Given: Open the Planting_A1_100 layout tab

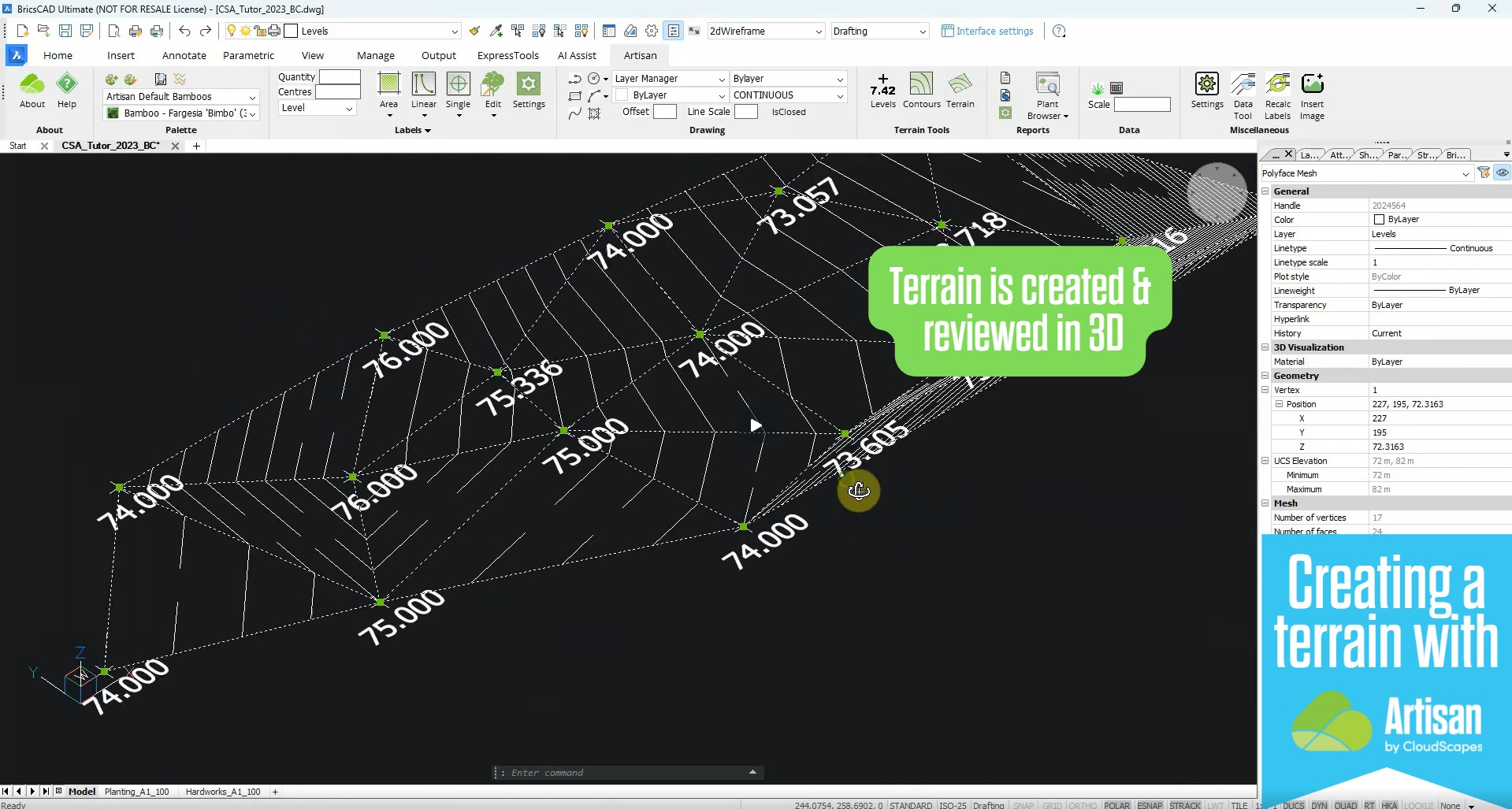Looking at the screenshot, I should coord(137,792).
